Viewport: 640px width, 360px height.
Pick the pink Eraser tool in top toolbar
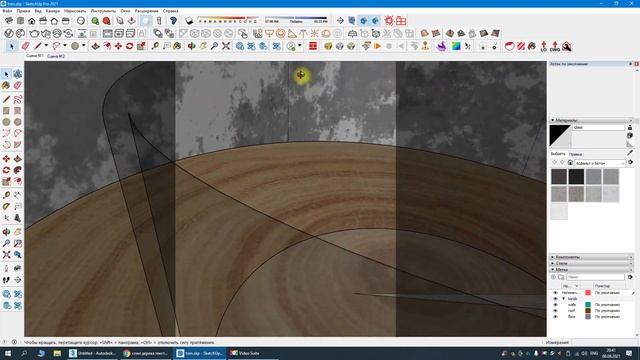pos(26,46)
